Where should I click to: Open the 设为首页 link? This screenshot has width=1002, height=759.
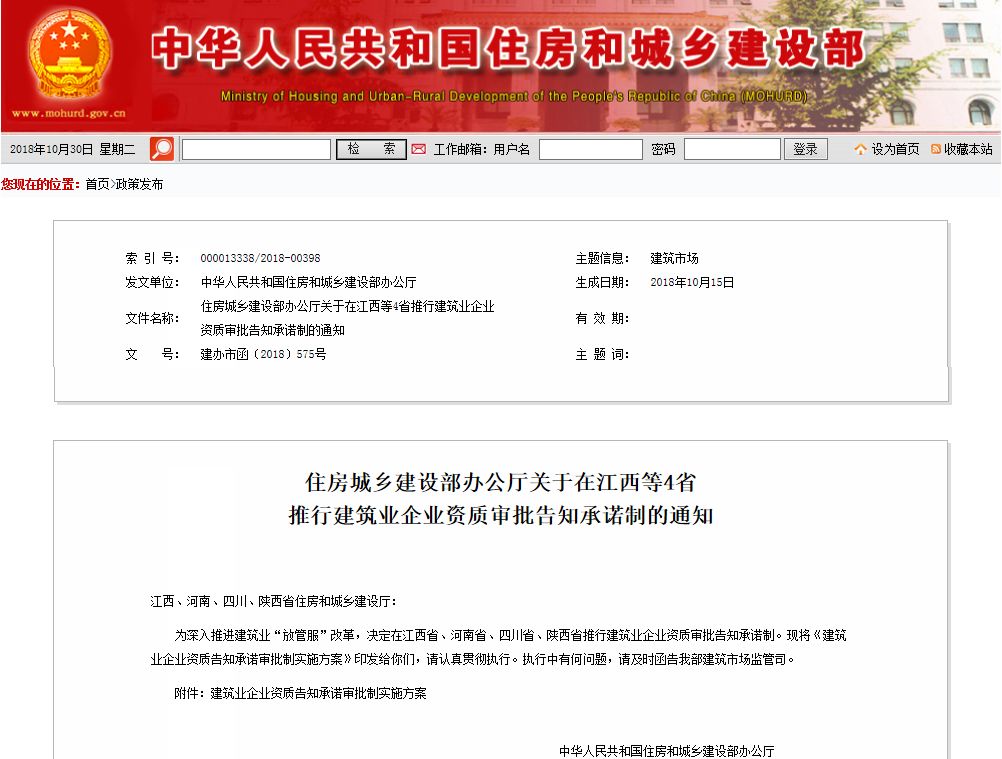[895, 150]
